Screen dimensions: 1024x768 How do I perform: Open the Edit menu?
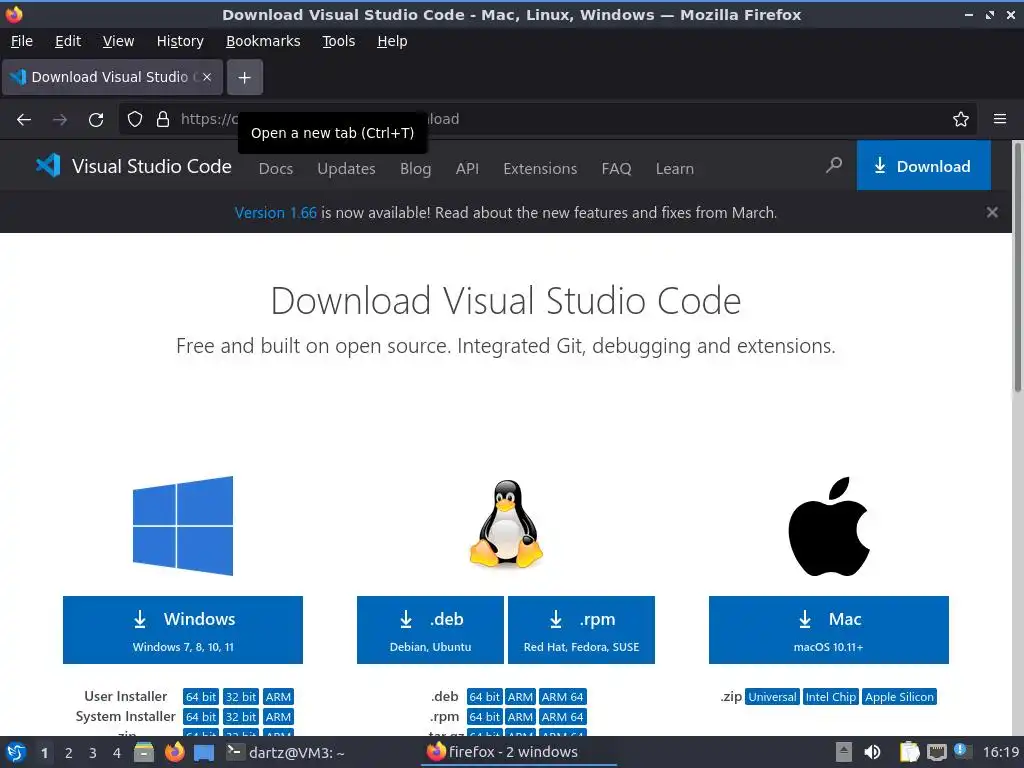click(x=68, y=41)
